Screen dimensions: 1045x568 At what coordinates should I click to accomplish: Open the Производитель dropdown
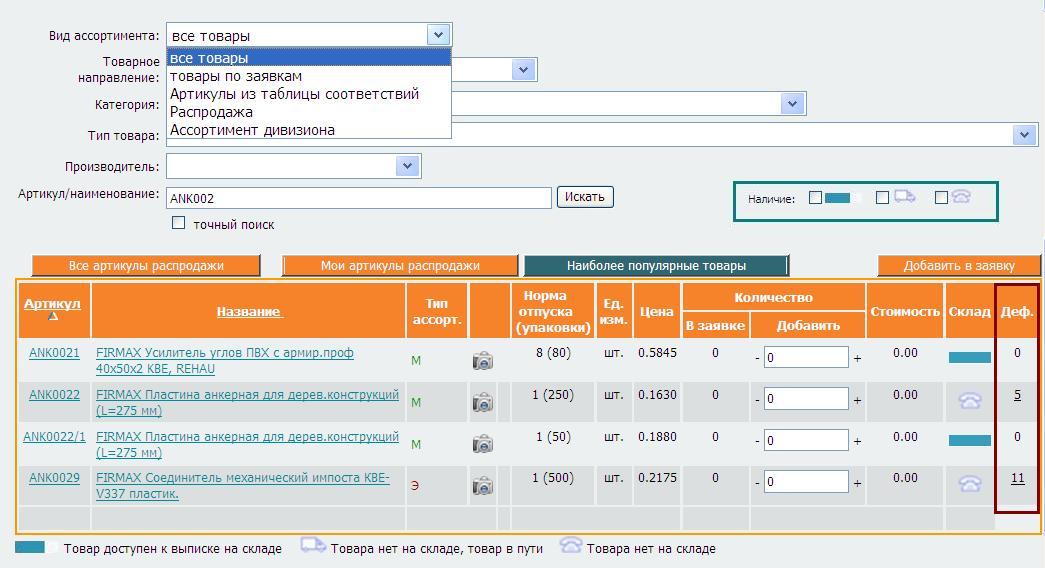406,166
